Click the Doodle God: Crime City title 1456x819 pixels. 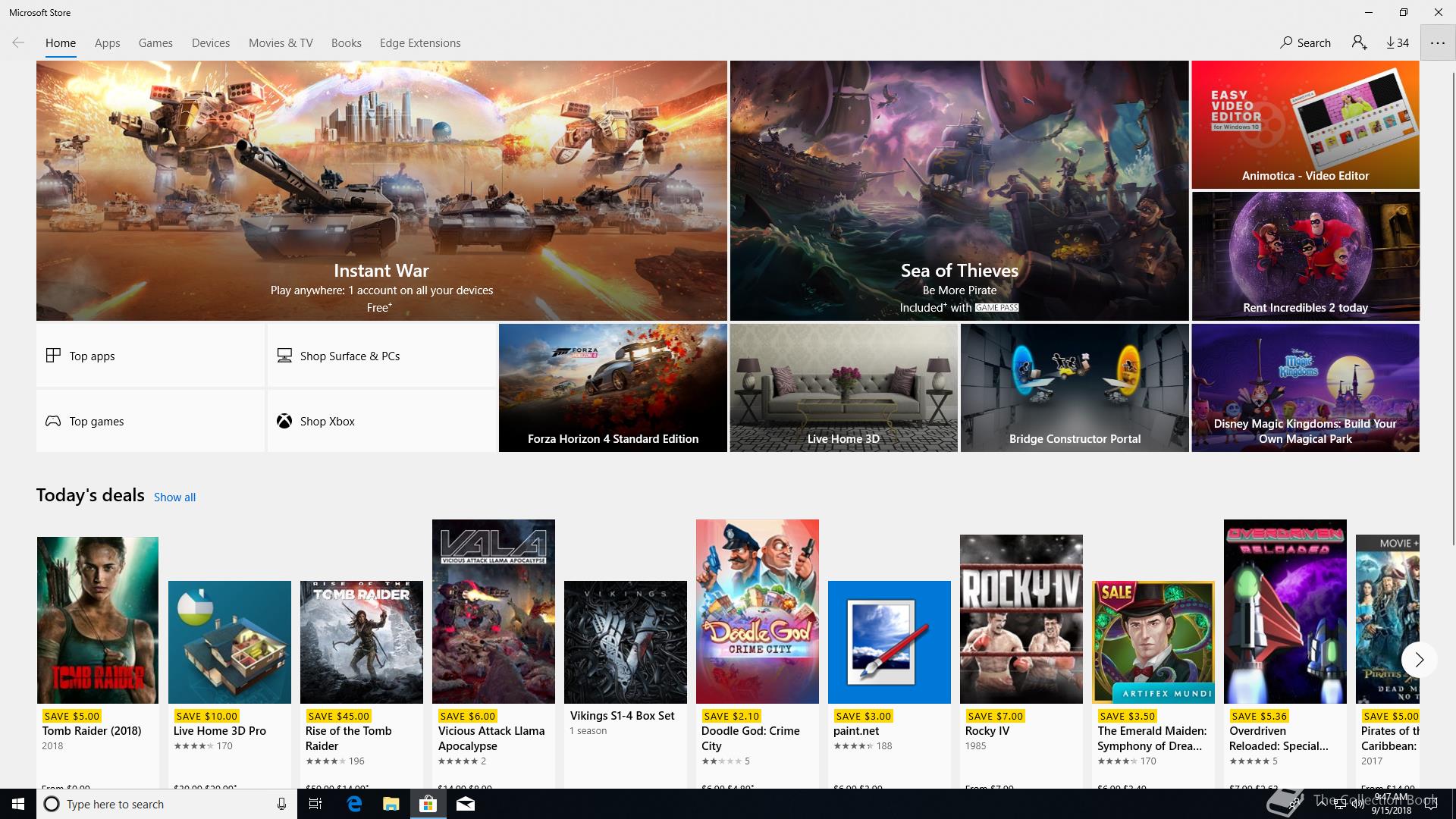pos(751,738)
